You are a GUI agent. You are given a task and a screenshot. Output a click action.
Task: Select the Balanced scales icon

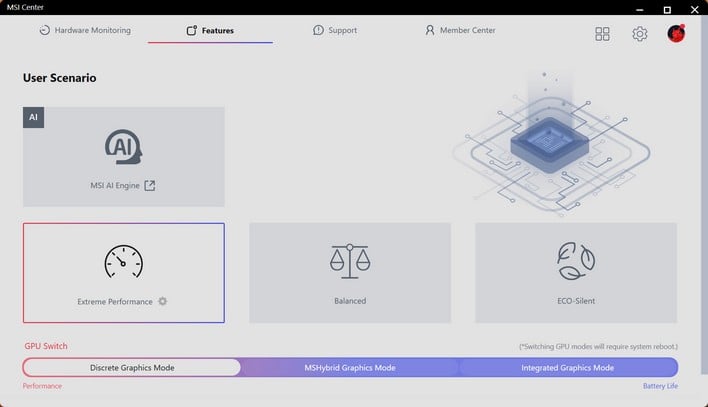click(x=350, y=261)
